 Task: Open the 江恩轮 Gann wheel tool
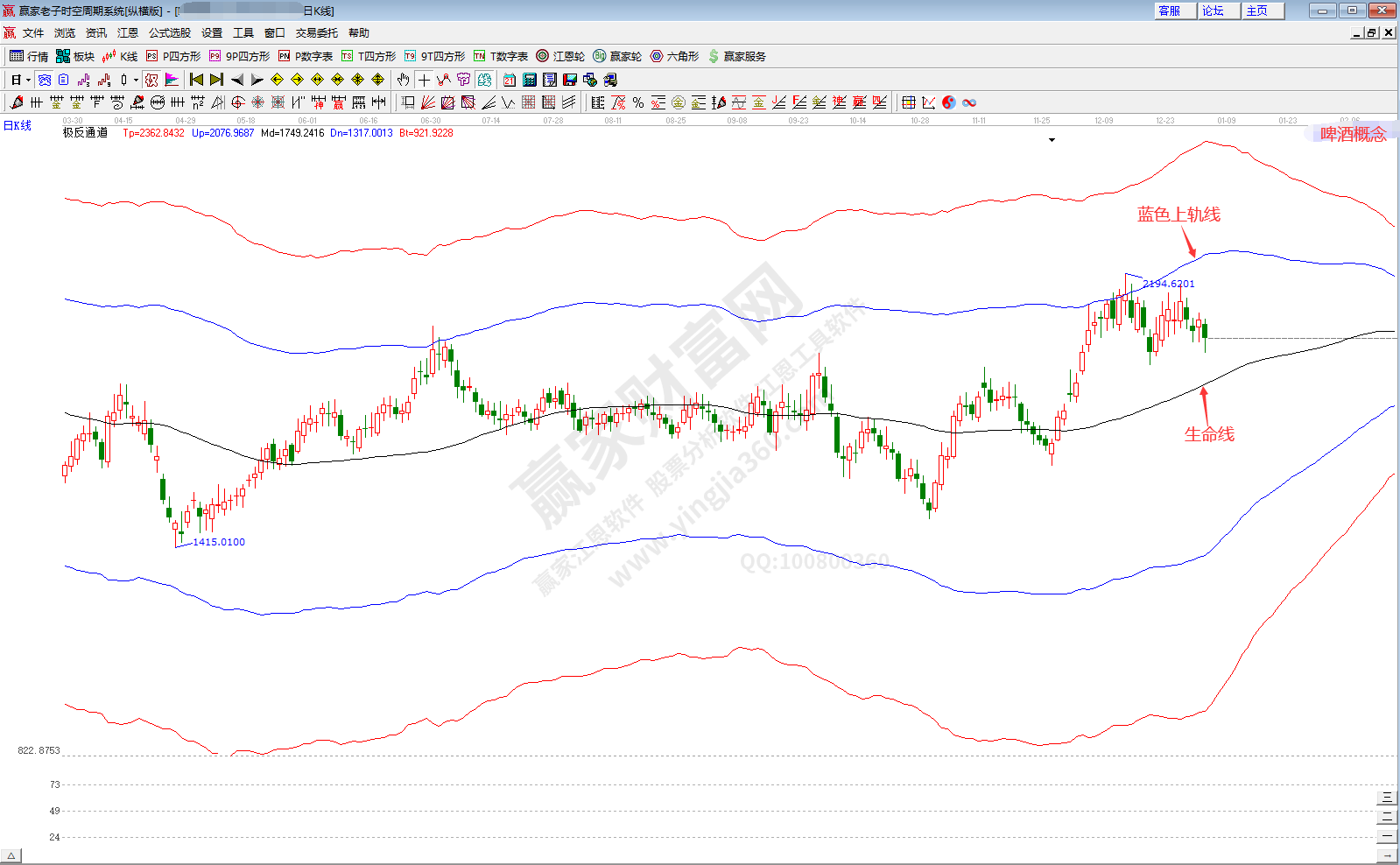coord(560,56)
